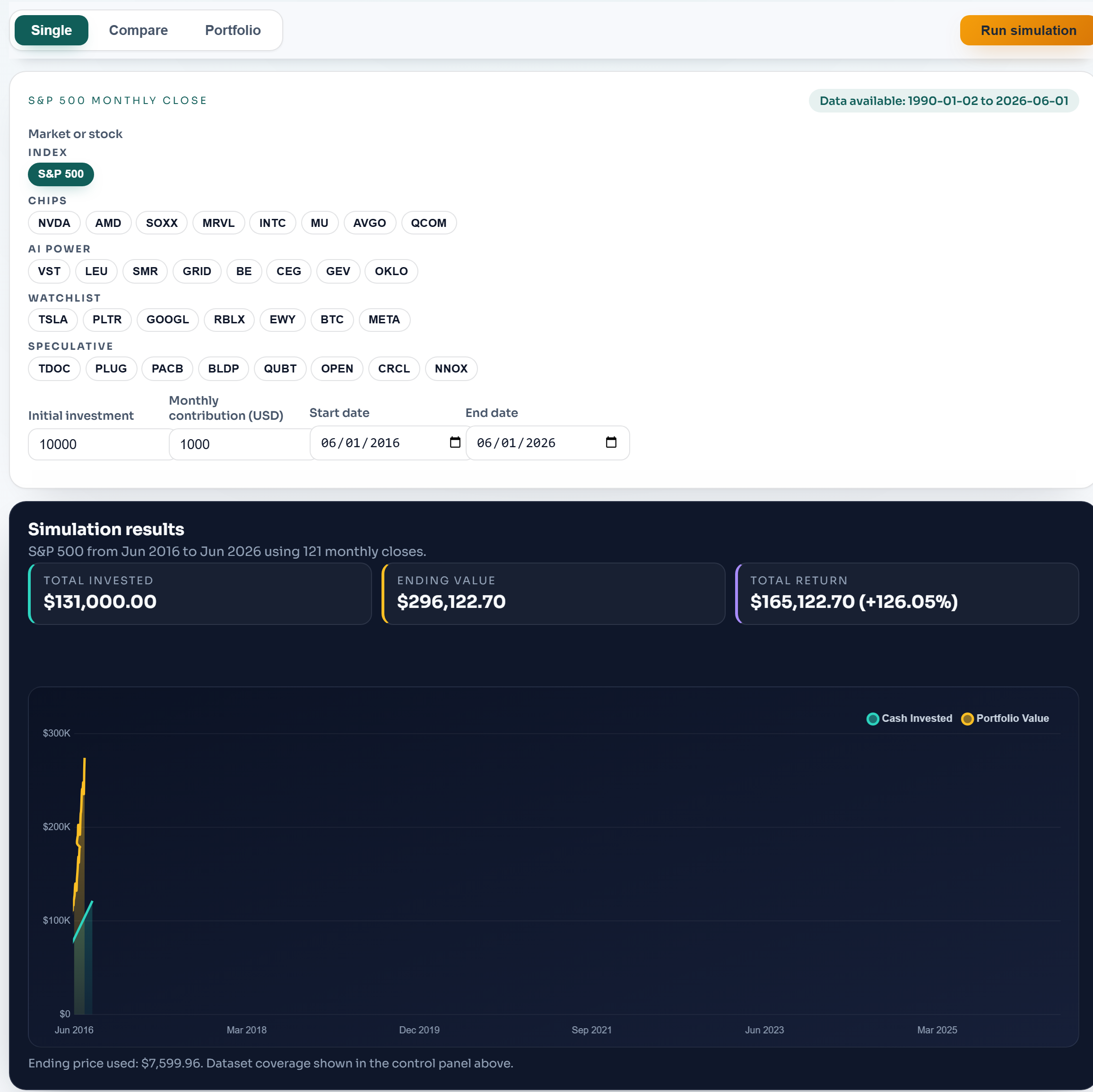
Task: Click the Total Return +126.05% card
Action: click(907, 594)
